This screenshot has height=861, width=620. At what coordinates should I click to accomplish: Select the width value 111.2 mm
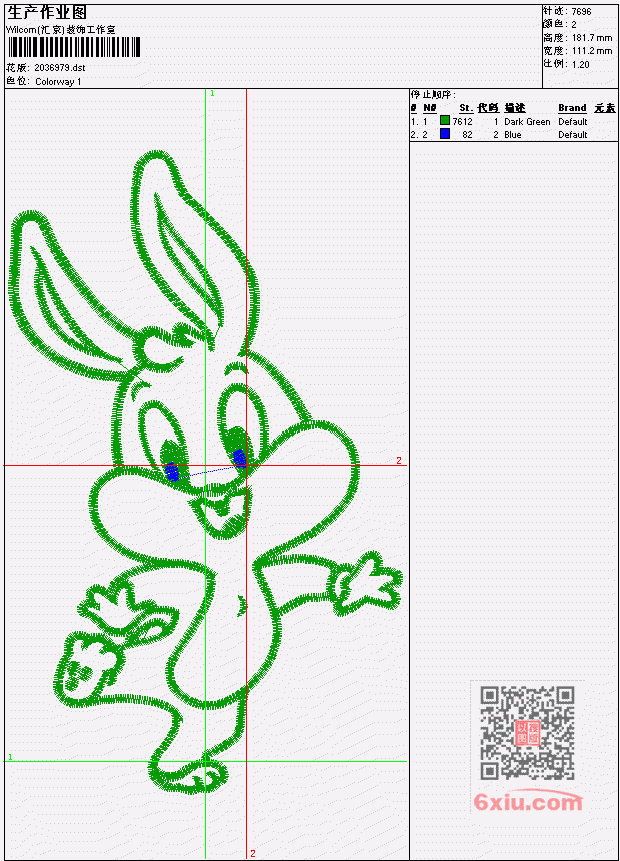(x=592, y=51)
